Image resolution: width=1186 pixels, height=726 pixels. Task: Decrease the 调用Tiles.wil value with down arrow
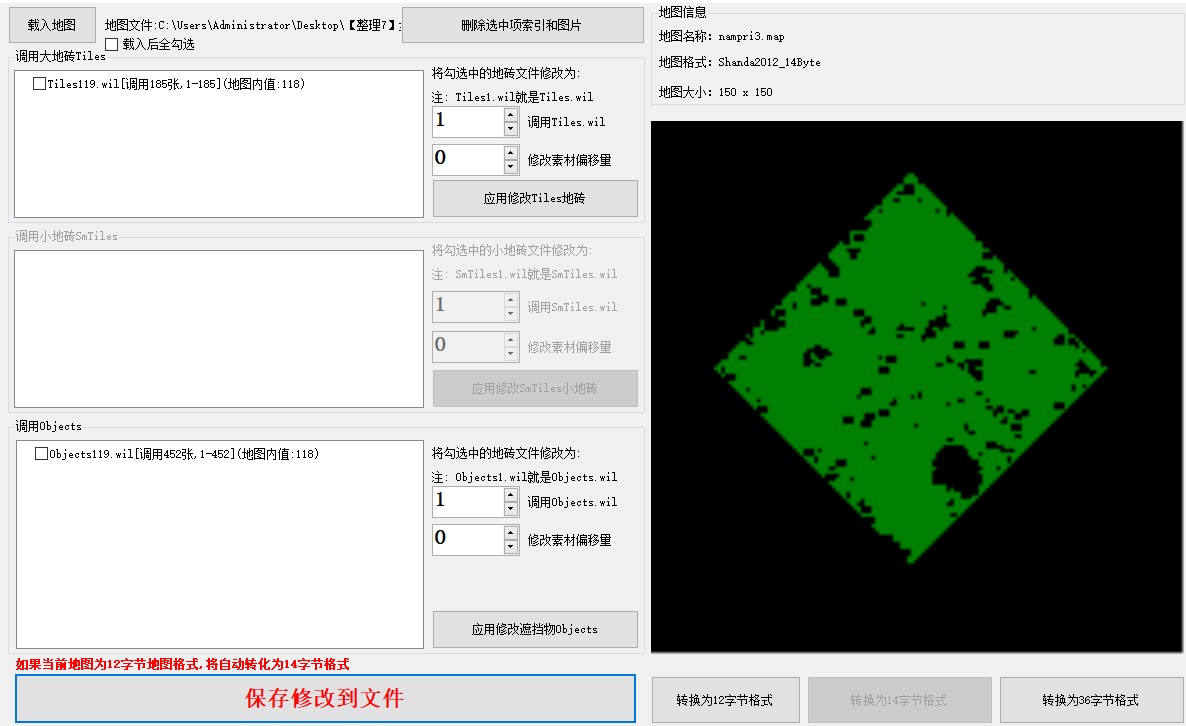click(511, 129)
